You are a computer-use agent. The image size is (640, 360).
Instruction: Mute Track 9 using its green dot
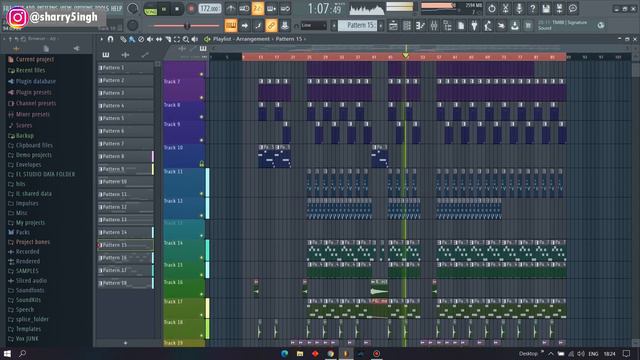coord(201,140)
